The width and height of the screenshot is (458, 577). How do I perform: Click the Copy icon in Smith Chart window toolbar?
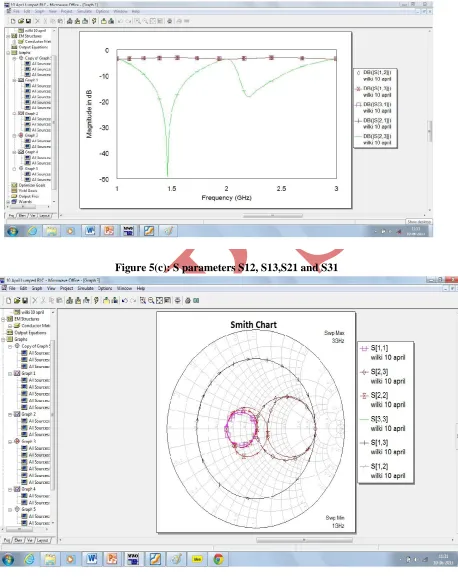pyautogui.click(x=51, y=301)
